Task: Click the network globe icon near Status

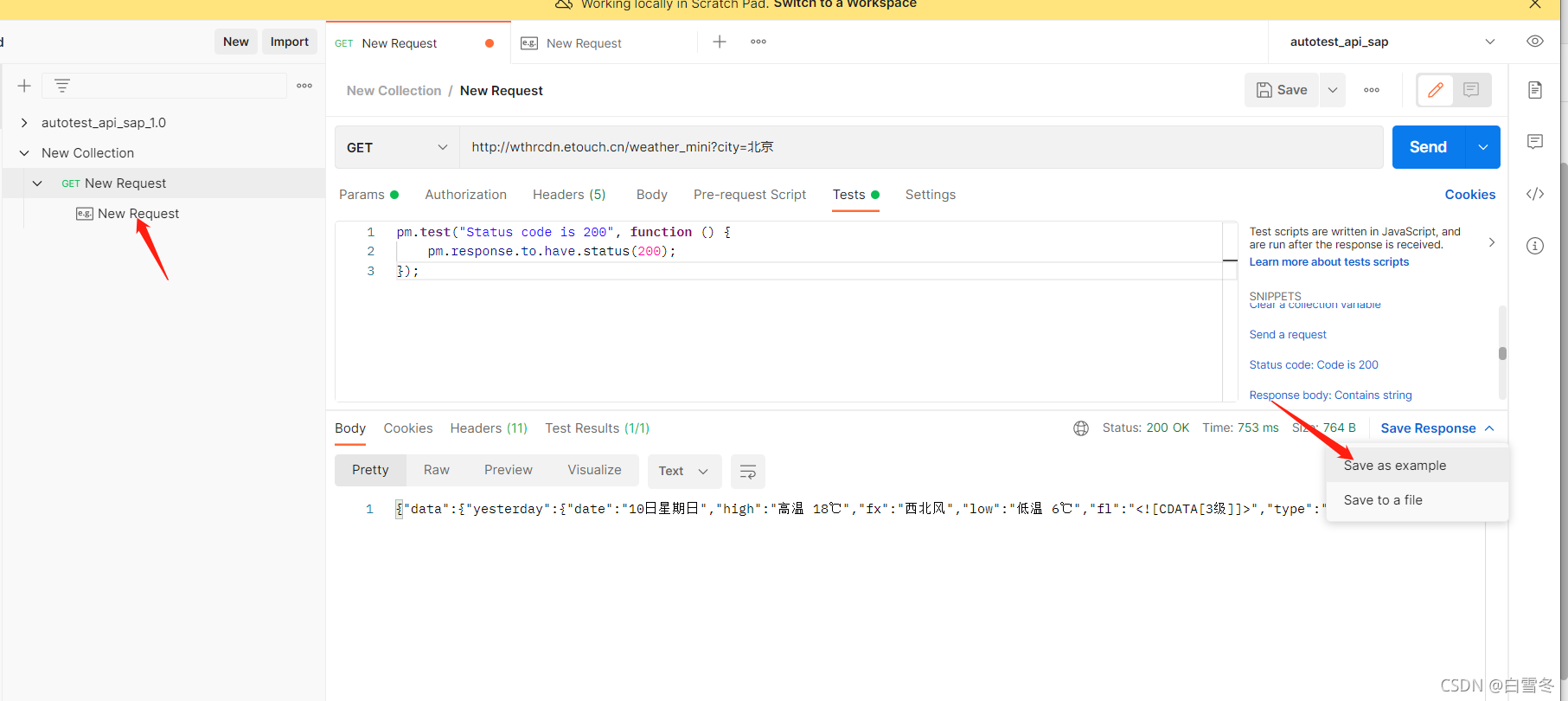Action: (x=1081, y=428)
